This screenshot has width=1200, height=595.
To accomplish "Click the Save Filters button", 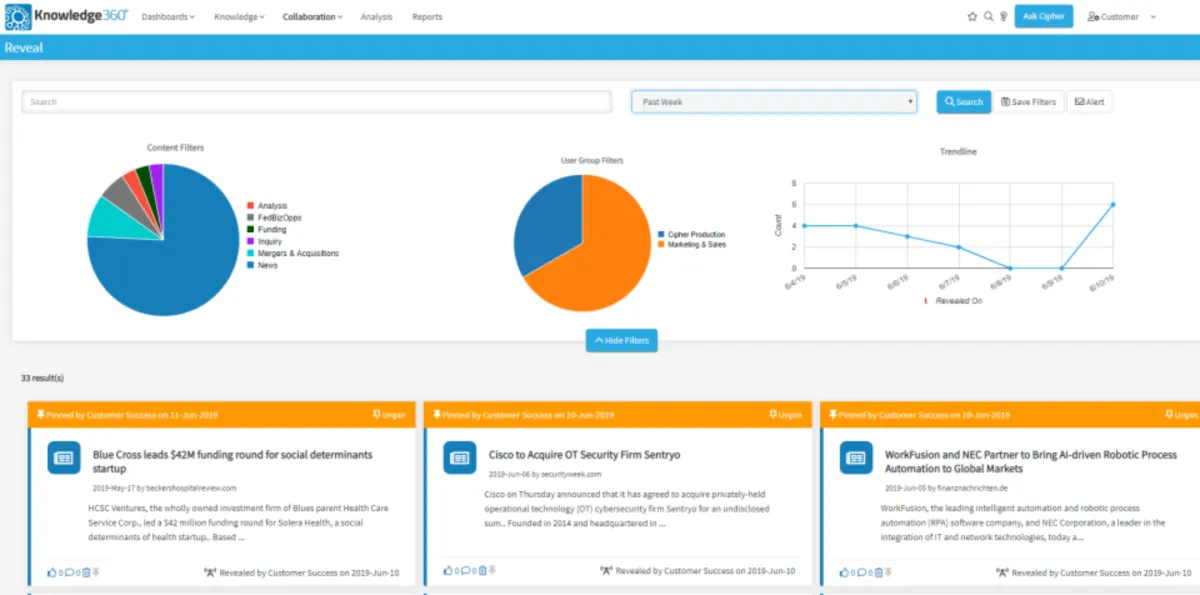I will pyautogui.click(x=1028, y=102).
